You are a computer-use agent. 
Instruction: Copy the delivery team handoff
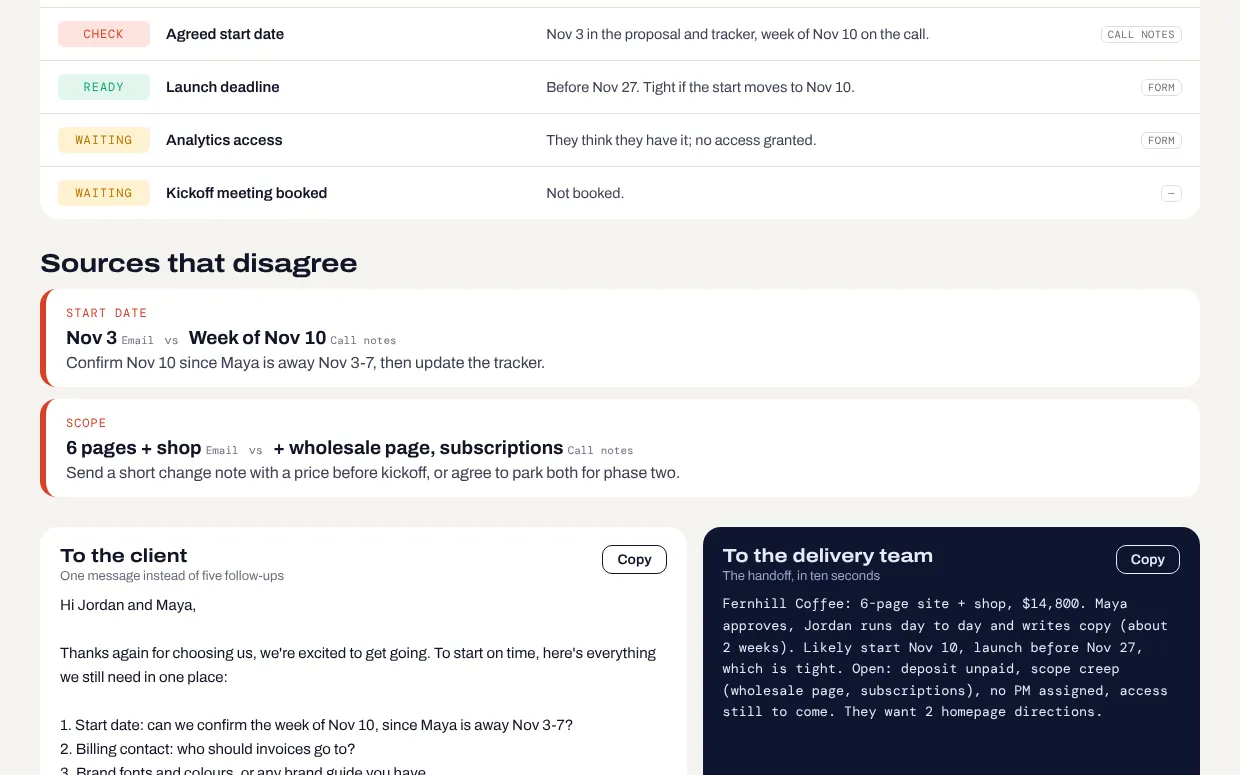[x=1147, y=559]
